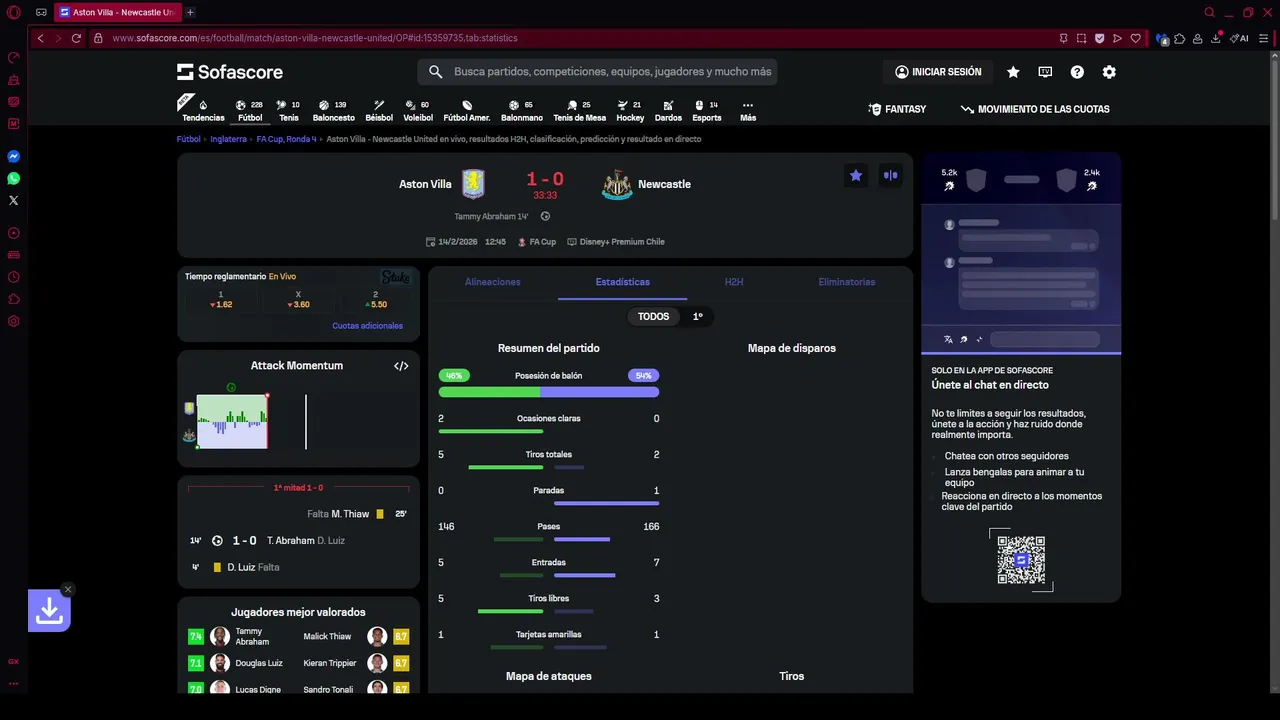Click the Aston Villa crest
1280x720 pixels.
[x=473, y=184]
